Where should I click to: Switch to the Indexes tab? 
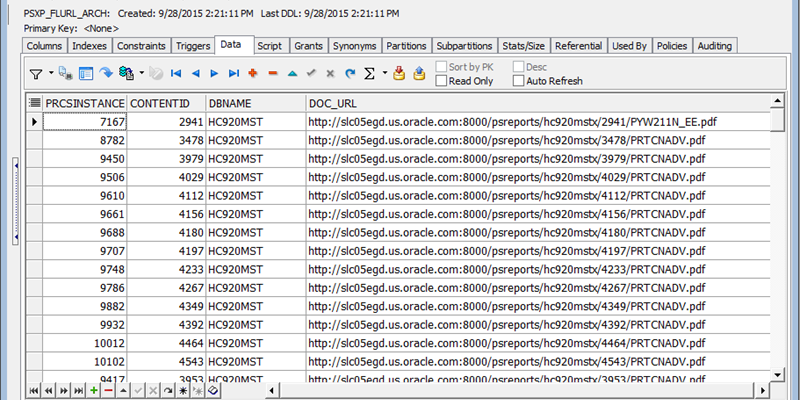click(89, 46)
